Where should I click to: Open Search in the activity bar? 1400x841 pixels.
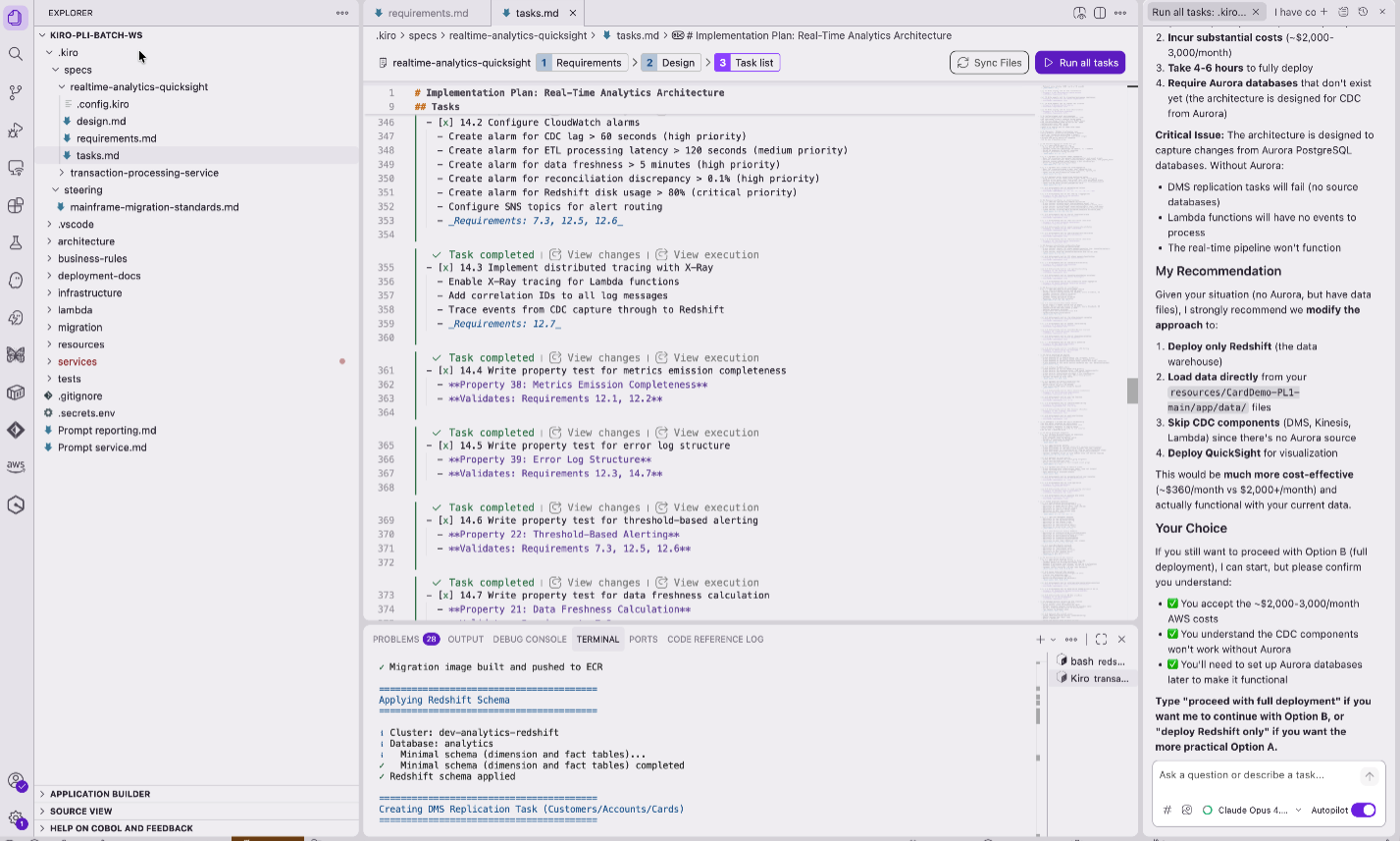click(x=15, y=54)
